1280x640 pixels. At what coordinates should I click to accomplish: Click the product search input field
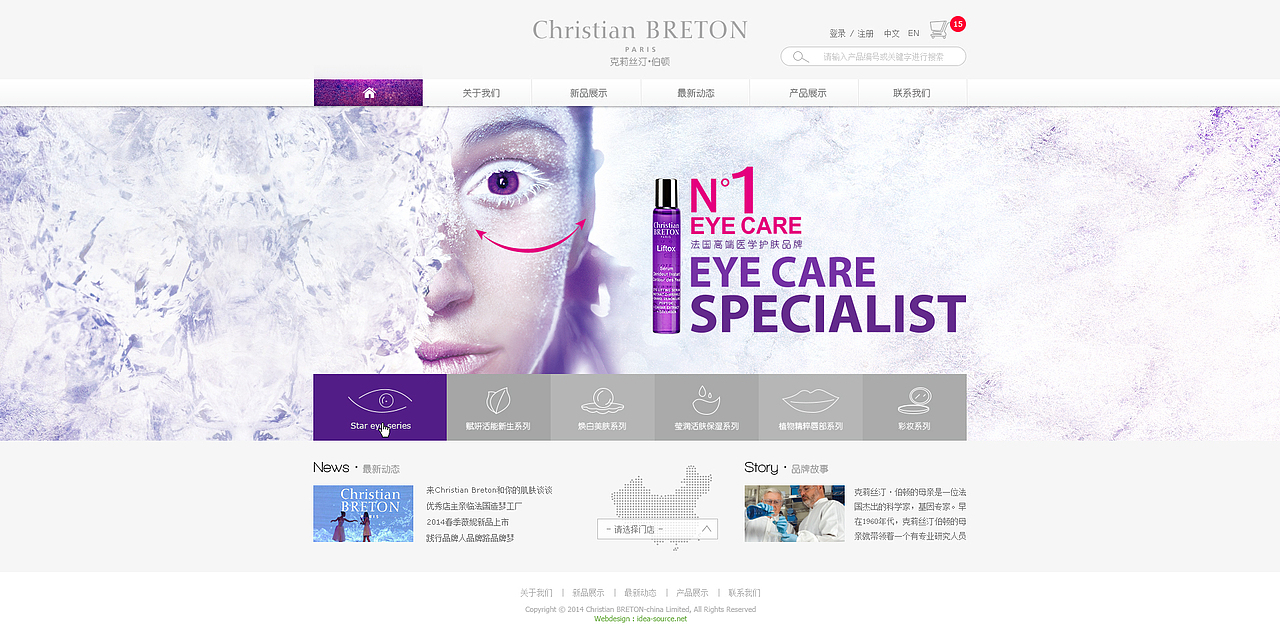(x=873, y=57)
